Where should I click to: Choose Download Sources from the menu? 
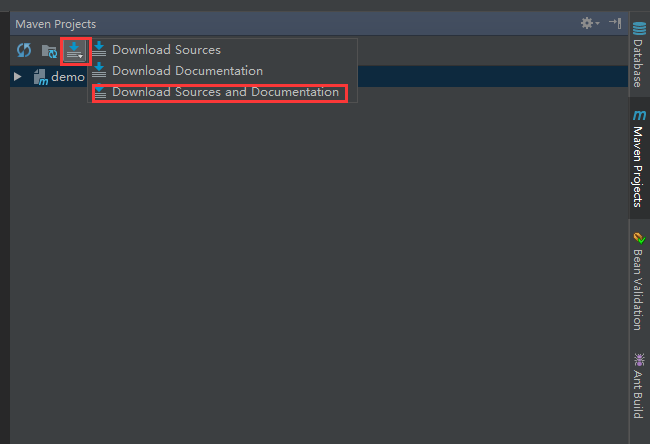point(166,50)
